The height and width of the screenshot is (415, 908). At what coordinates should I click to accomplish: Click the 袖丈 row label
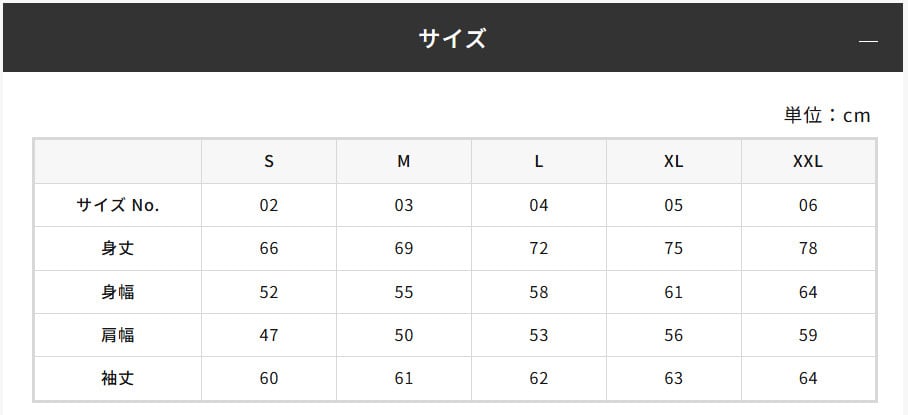click(118, 378)
